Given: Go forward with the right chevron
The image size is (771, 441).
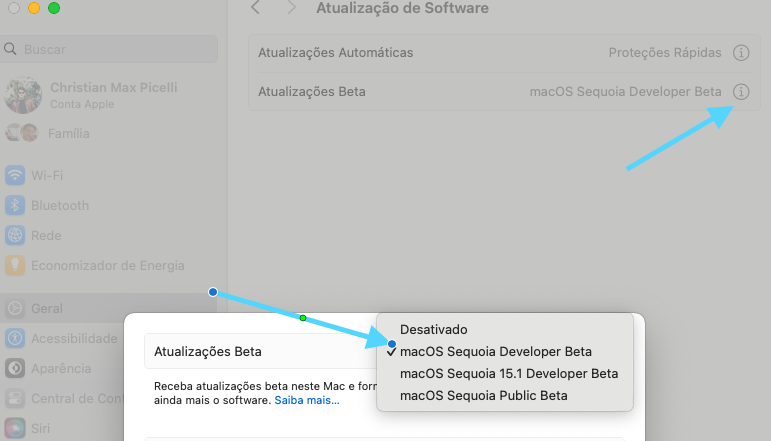Looking at the screenshot, I should [292, 8].
